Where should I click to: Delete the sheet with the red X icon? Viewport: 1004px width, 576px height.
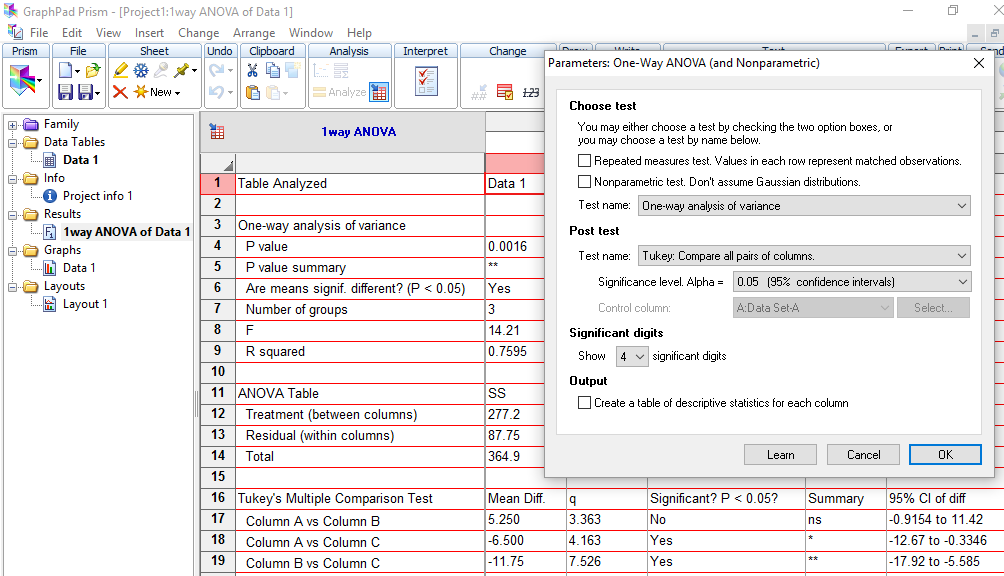coord(120,92)
